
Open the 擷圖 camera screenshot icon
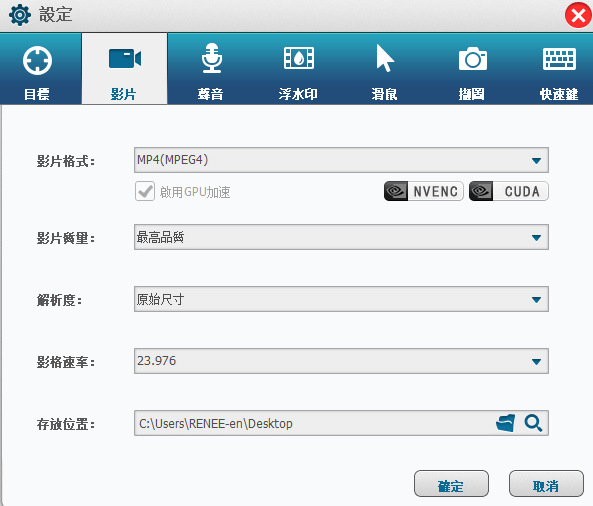point(473,59)
